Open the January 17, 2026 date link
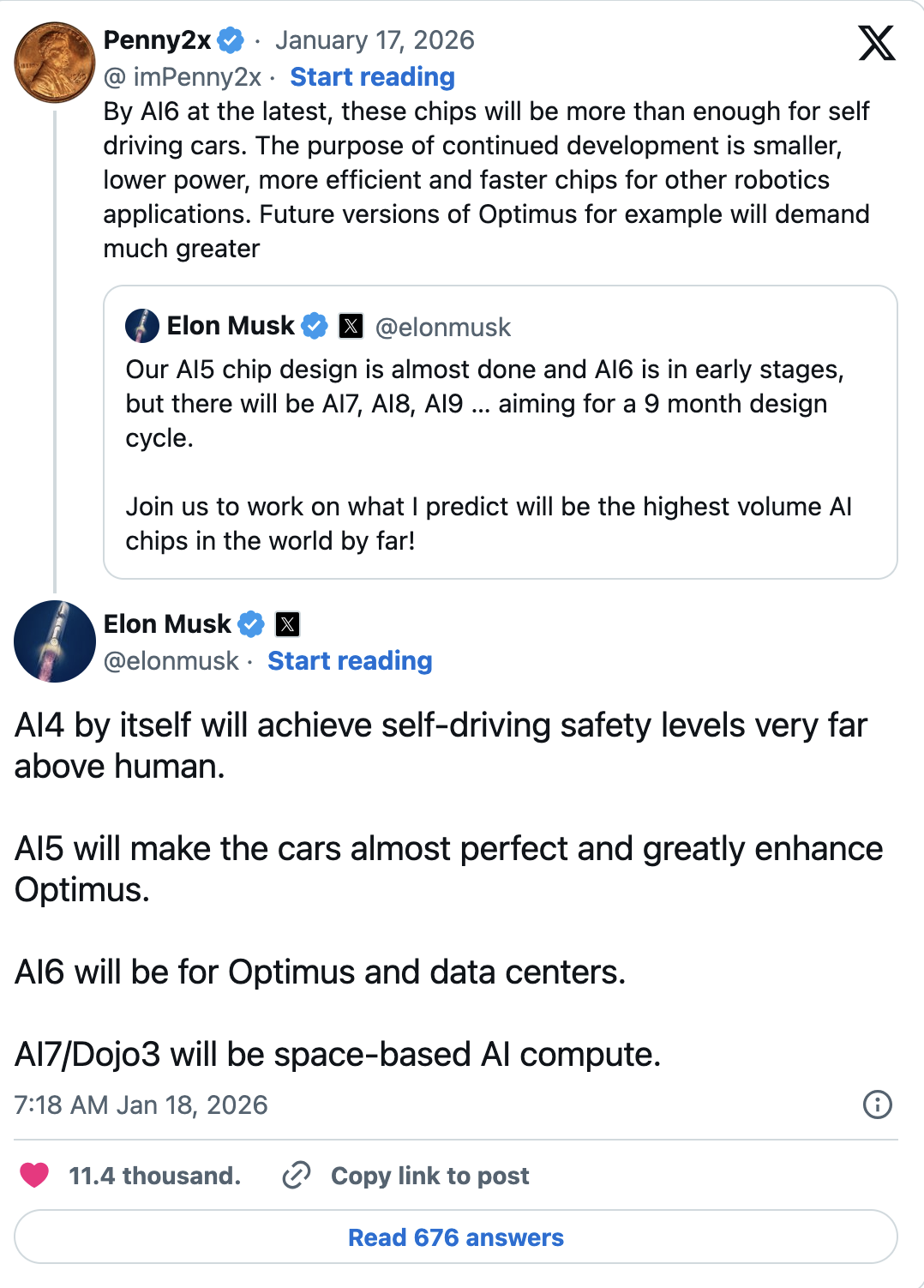 coord(375,40)
